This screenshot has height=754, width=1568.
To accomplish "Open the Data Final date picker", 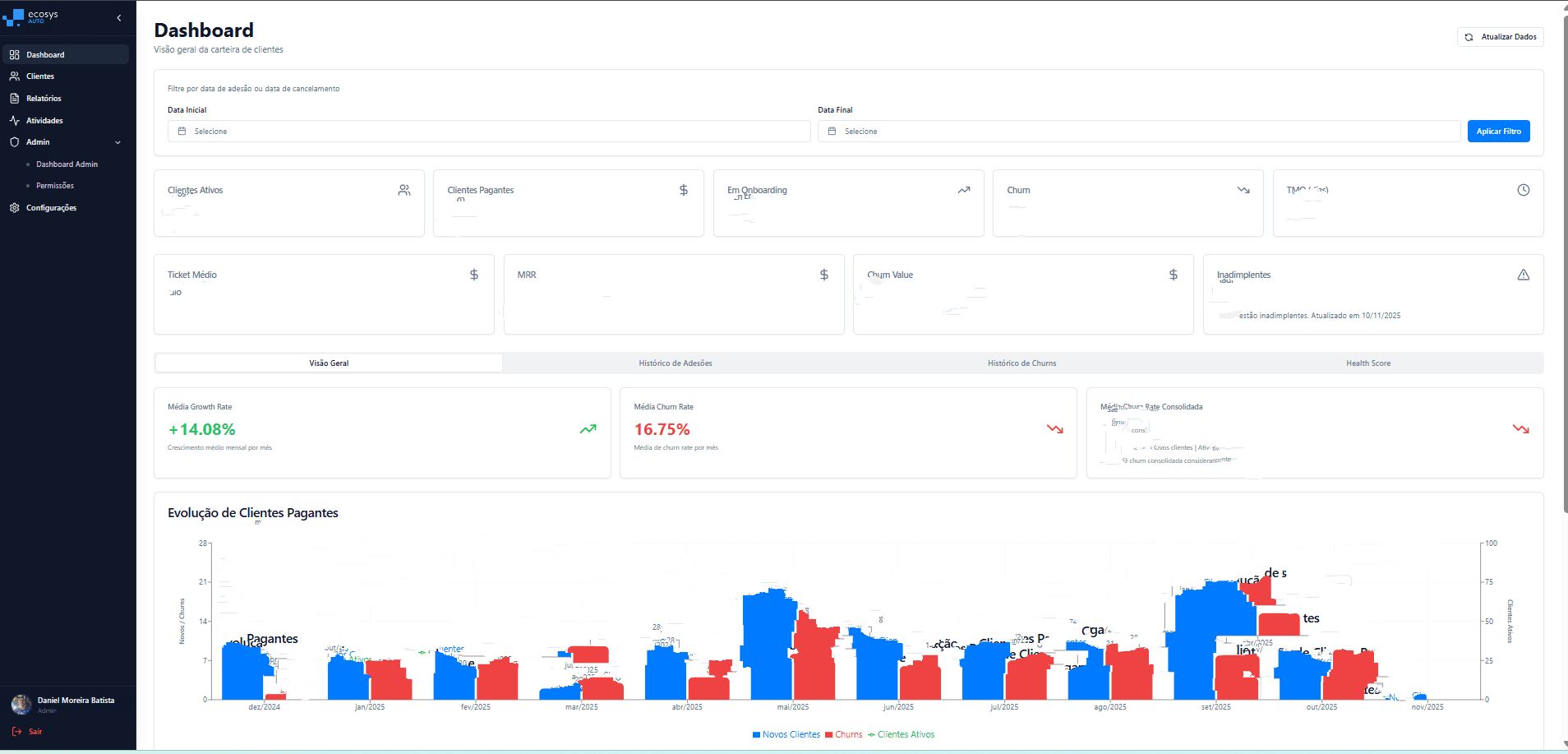I will 1139,132.
